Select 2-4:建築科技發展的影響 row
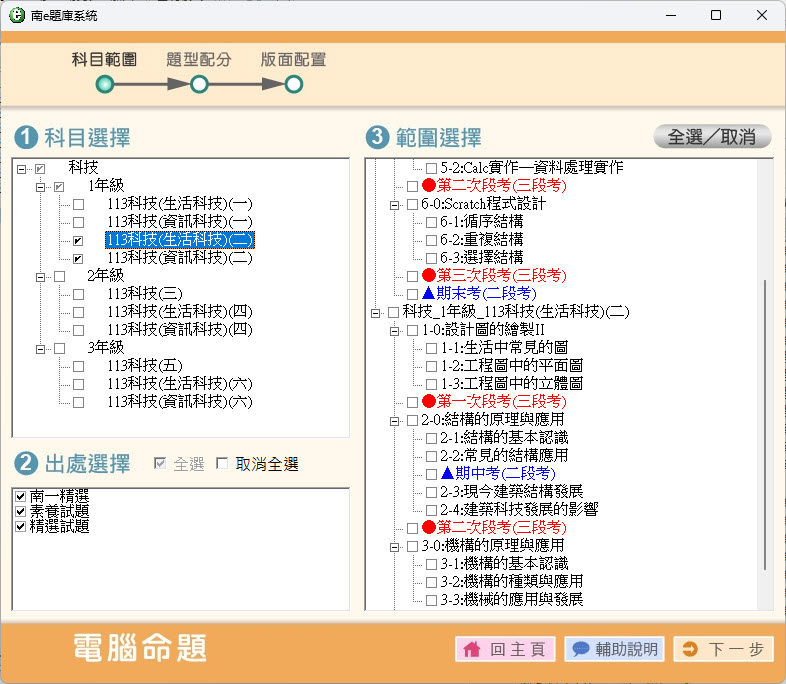This screenshot has width=786, height=684. (x=519, y=510)
